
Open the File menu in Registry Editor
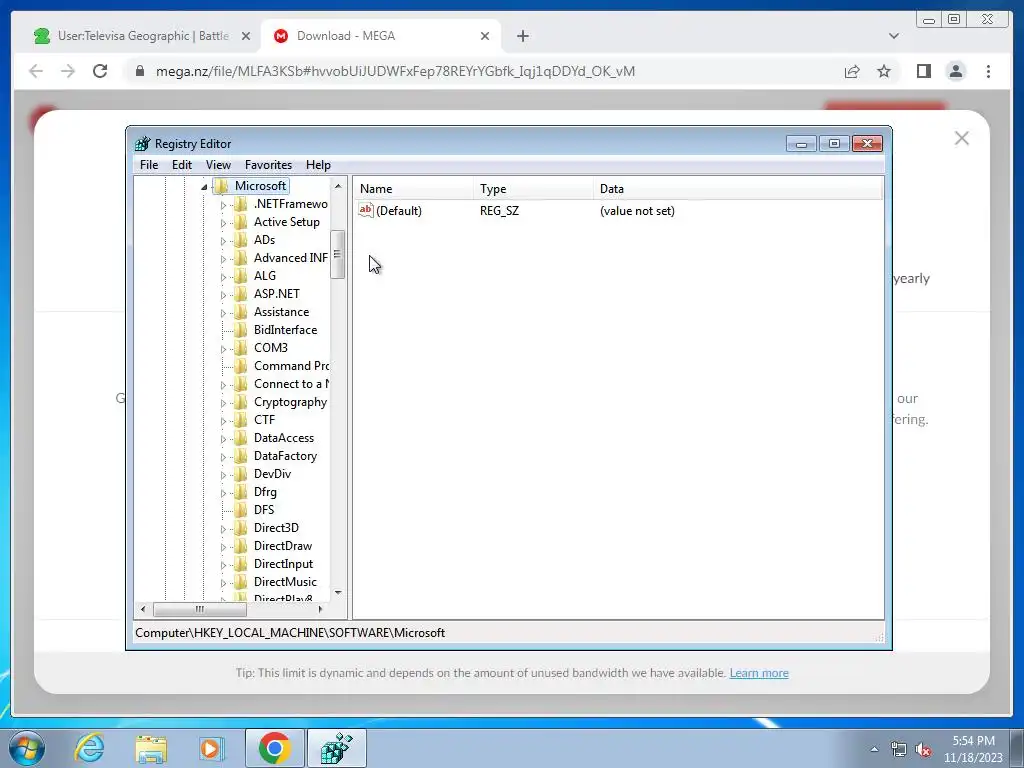(x=149, y=165)
